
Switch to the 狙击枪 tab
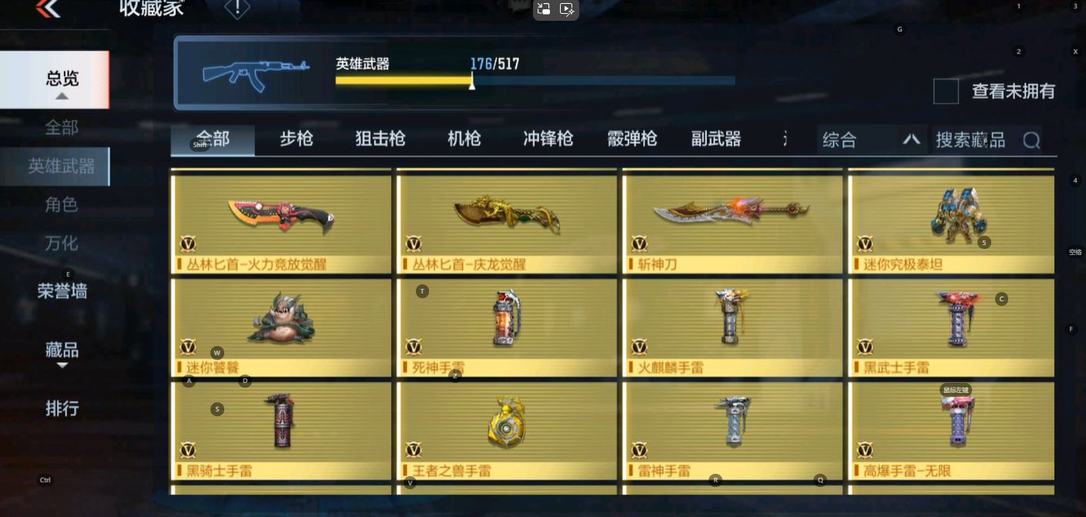[x=380, y=139]
